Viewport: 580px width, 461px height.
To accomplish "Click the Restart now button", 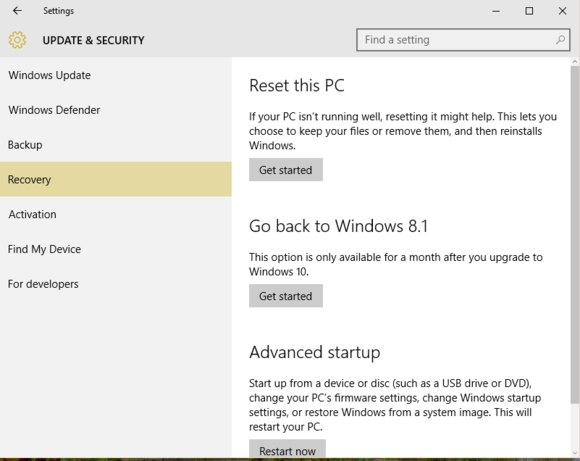I will (287, 449).
